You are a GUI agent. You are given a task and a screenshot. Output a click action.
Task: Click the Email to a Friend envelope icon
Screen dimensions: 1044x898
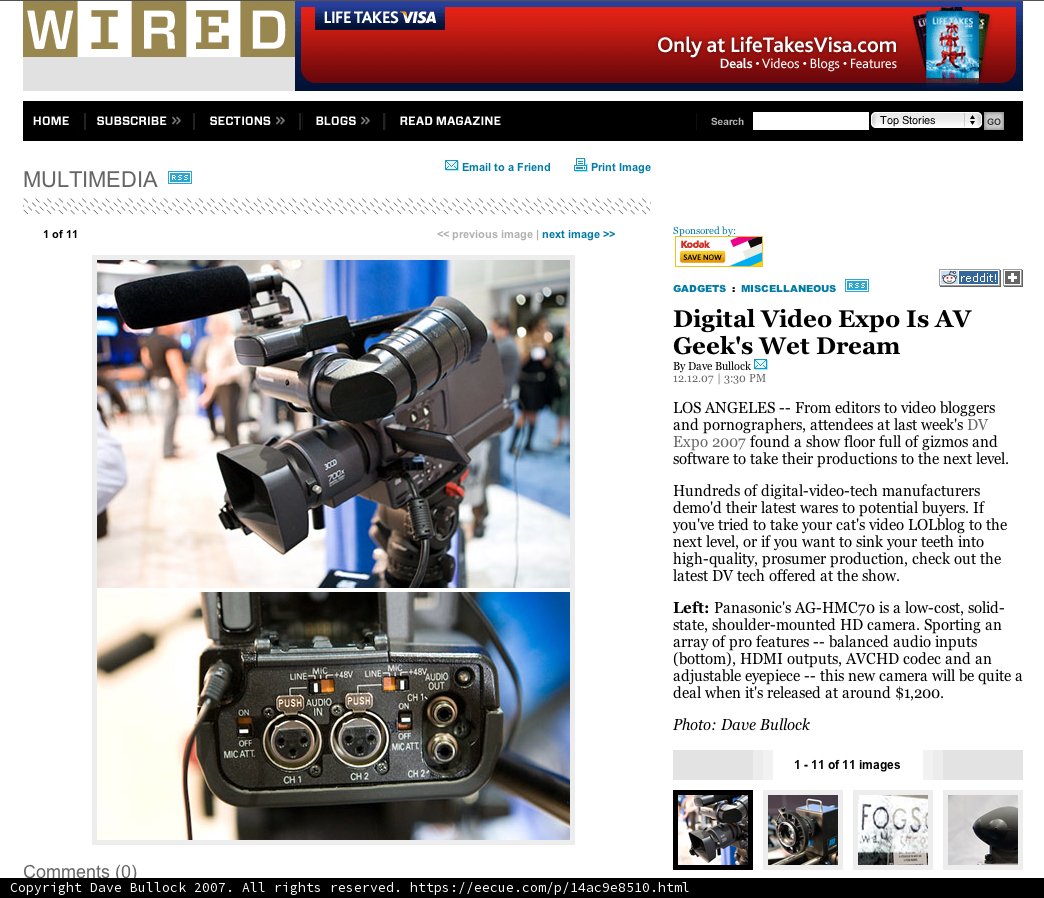[x=451, y=165]
